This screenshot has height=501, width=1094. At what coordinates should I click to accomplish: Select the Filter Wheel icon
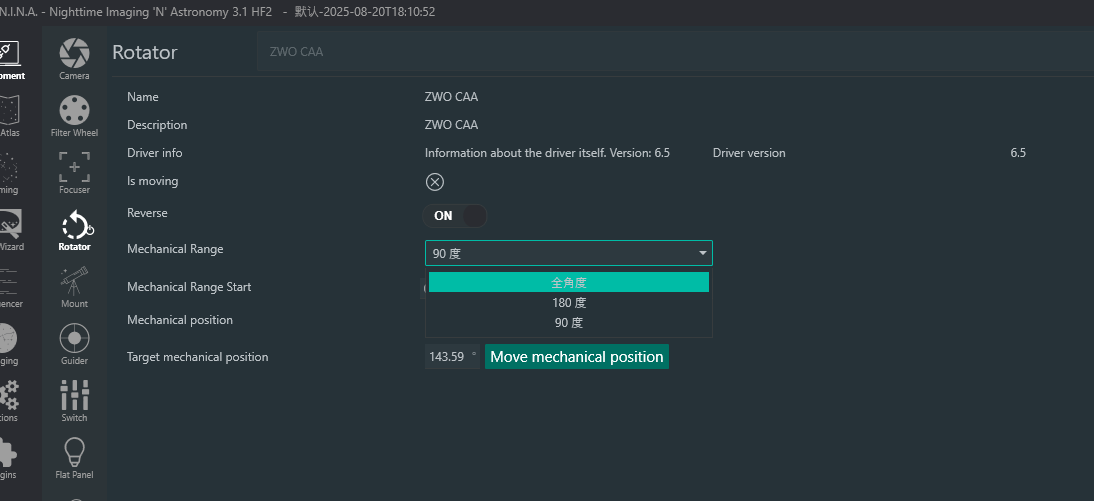tap(74, 116)
